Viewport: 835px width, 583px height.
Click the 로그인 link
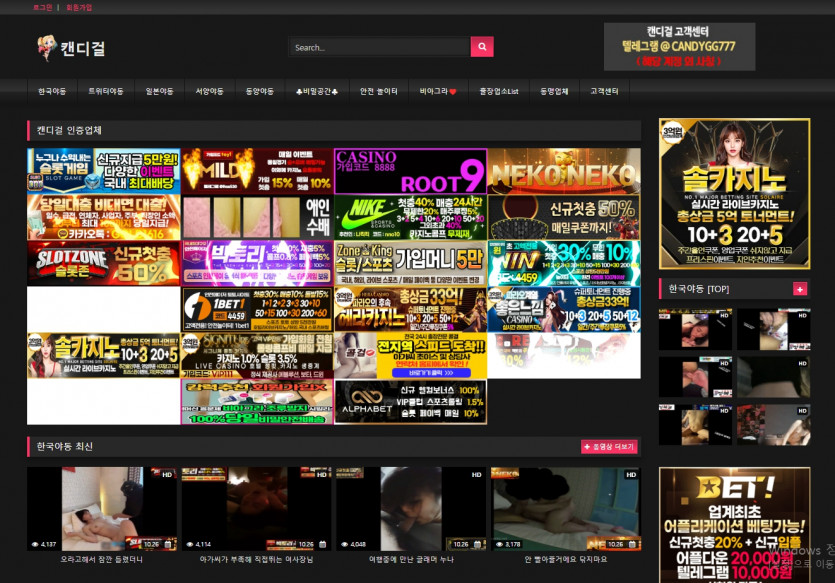[x=43, y=7]
